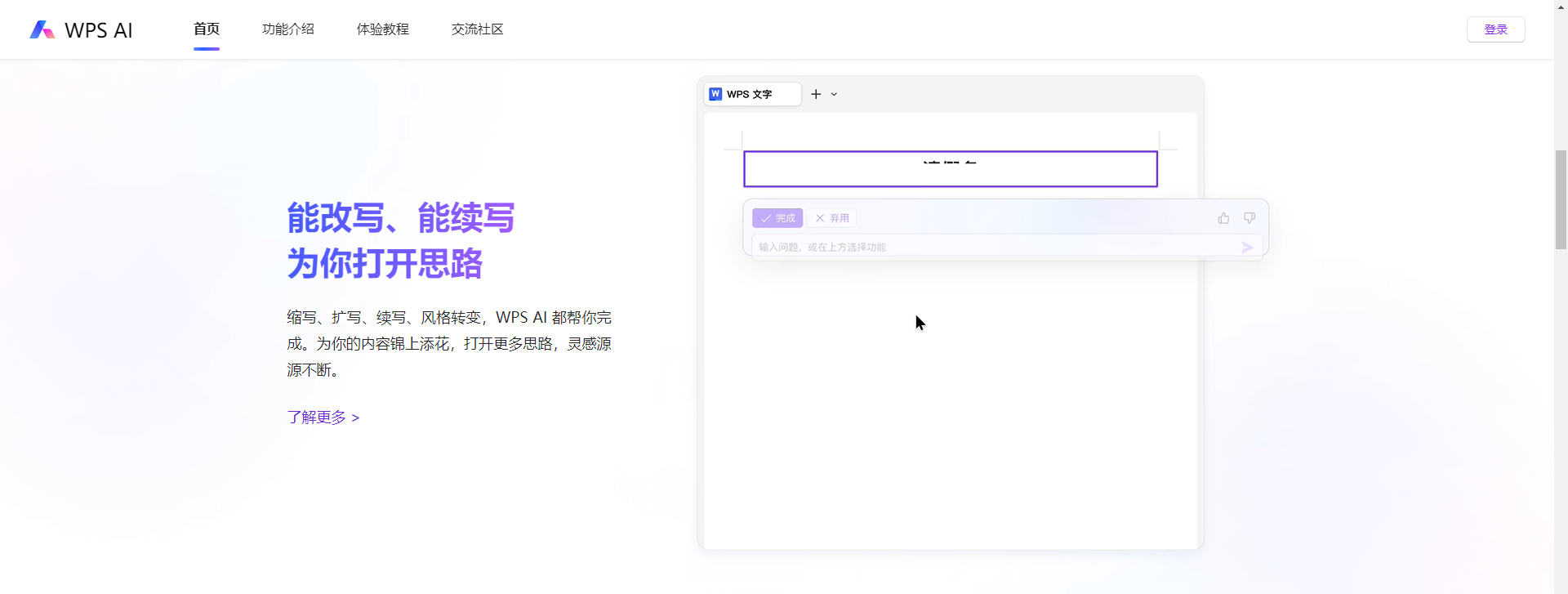Click the heading 为你打开思路
This screenshot has height=594, width=1568.
point(385,264)
